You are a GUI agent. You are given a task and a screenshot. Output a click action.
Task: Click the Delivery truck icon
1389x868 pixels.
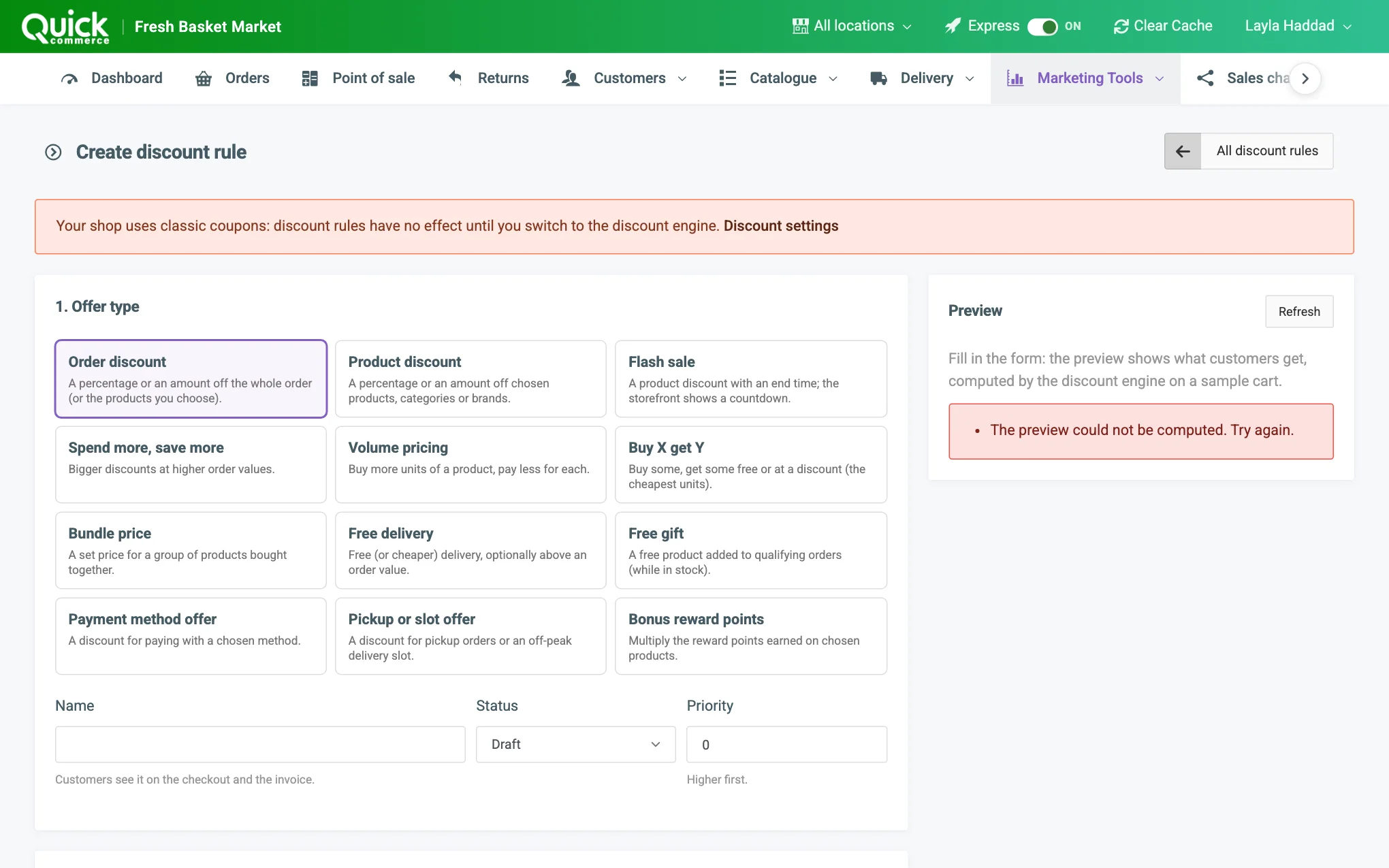(878, 78)
